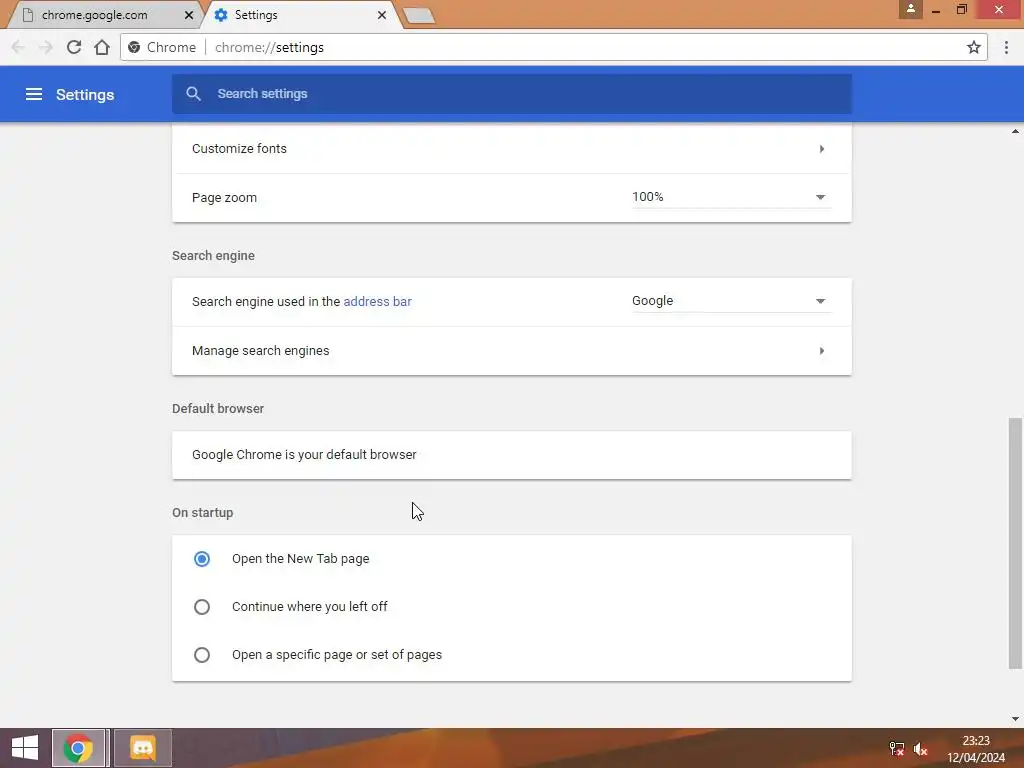Go to the home page icon
Screen dimensions: 1024x768
point(102,47)
